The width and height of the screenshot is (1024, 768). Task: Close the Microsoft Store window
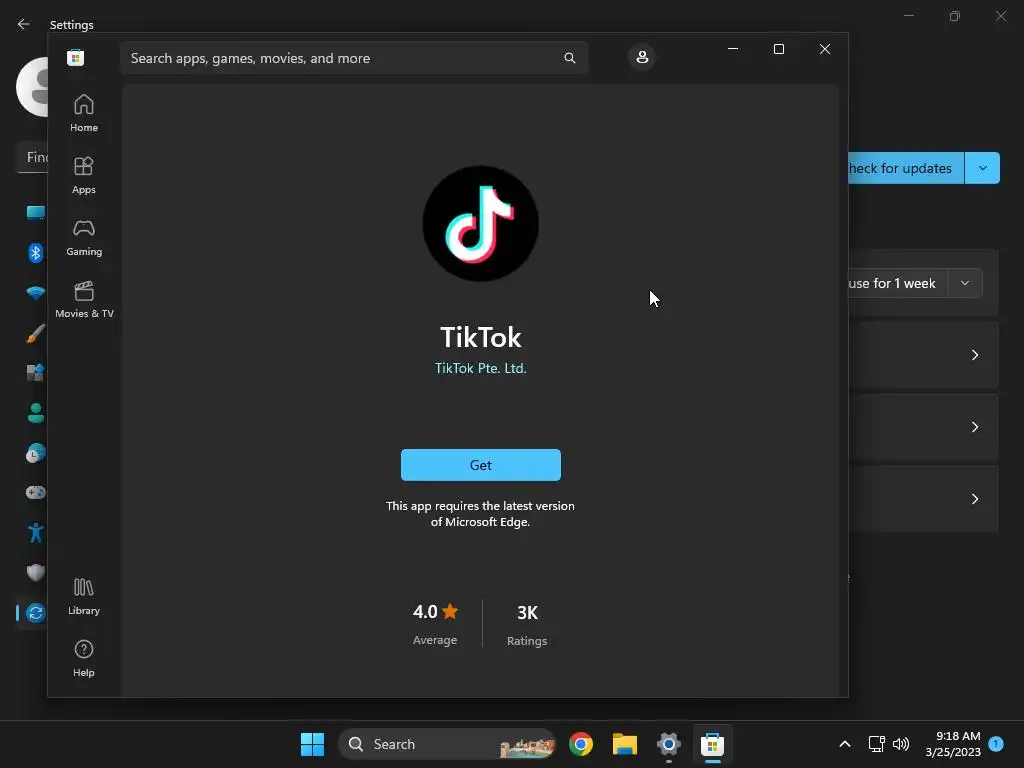(x=825, y=49)
